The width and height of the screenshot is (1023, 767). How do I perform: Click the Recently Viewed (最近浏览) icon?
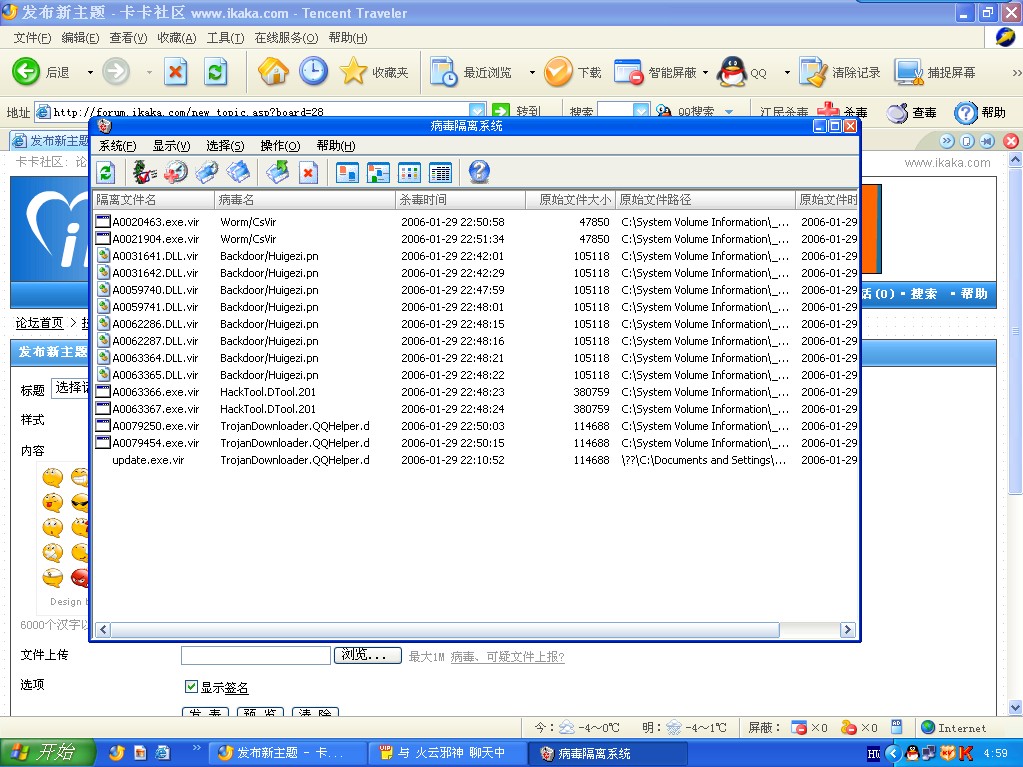point(444,72)
